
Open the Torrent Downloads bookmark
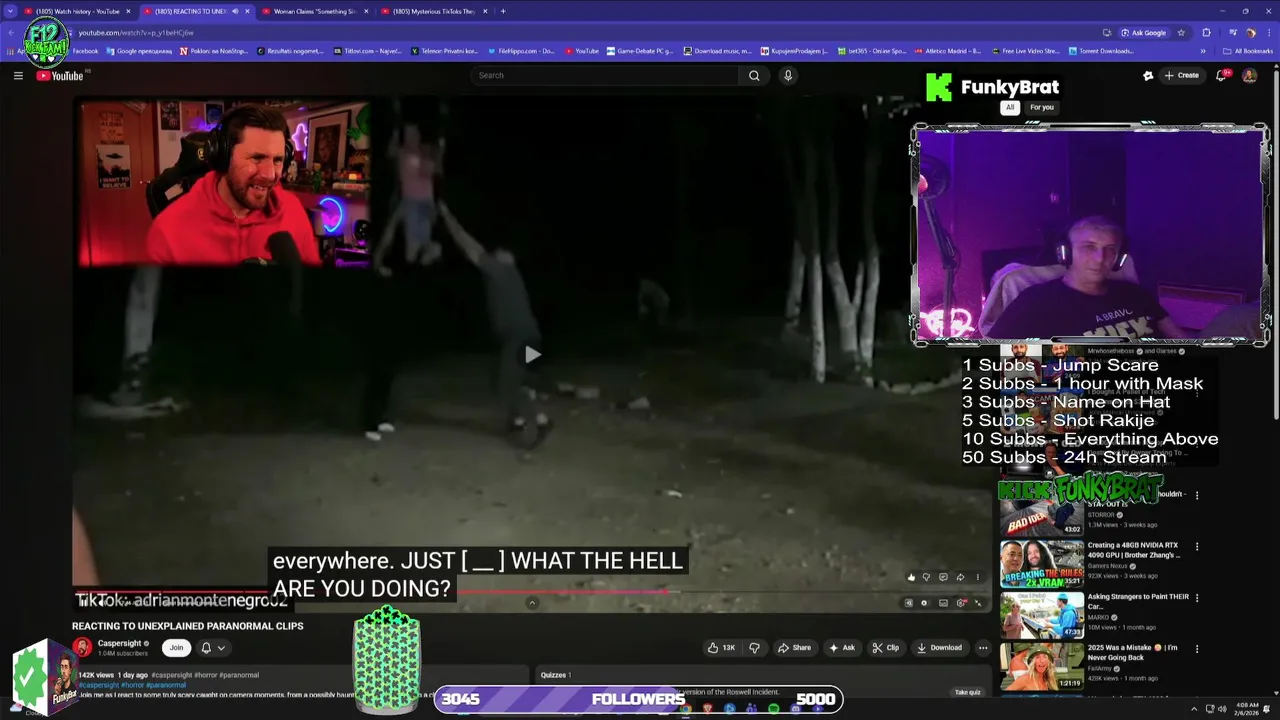click(1101, 51)
